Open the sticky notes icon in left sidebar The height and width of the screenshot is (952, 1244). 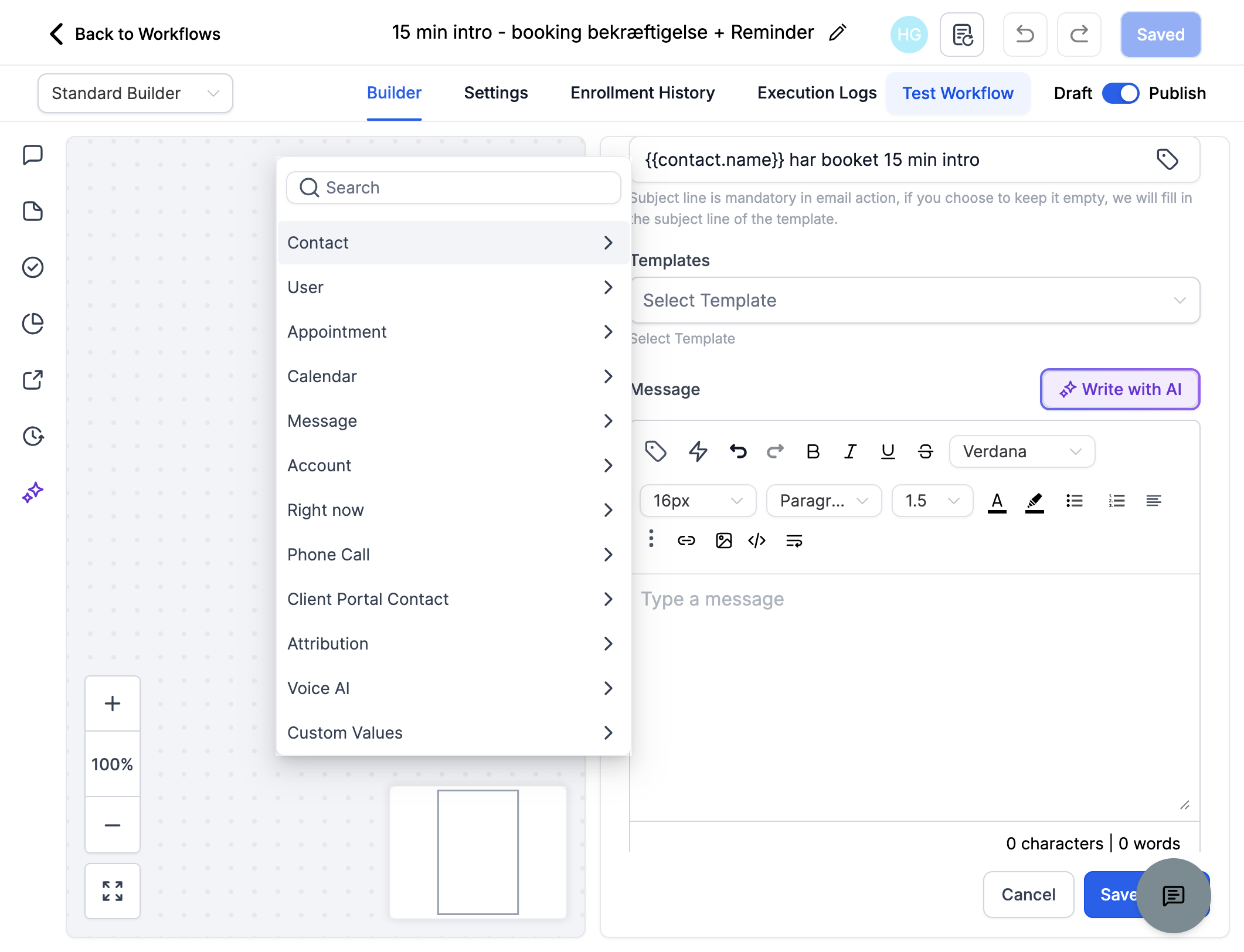click(33, 211)
